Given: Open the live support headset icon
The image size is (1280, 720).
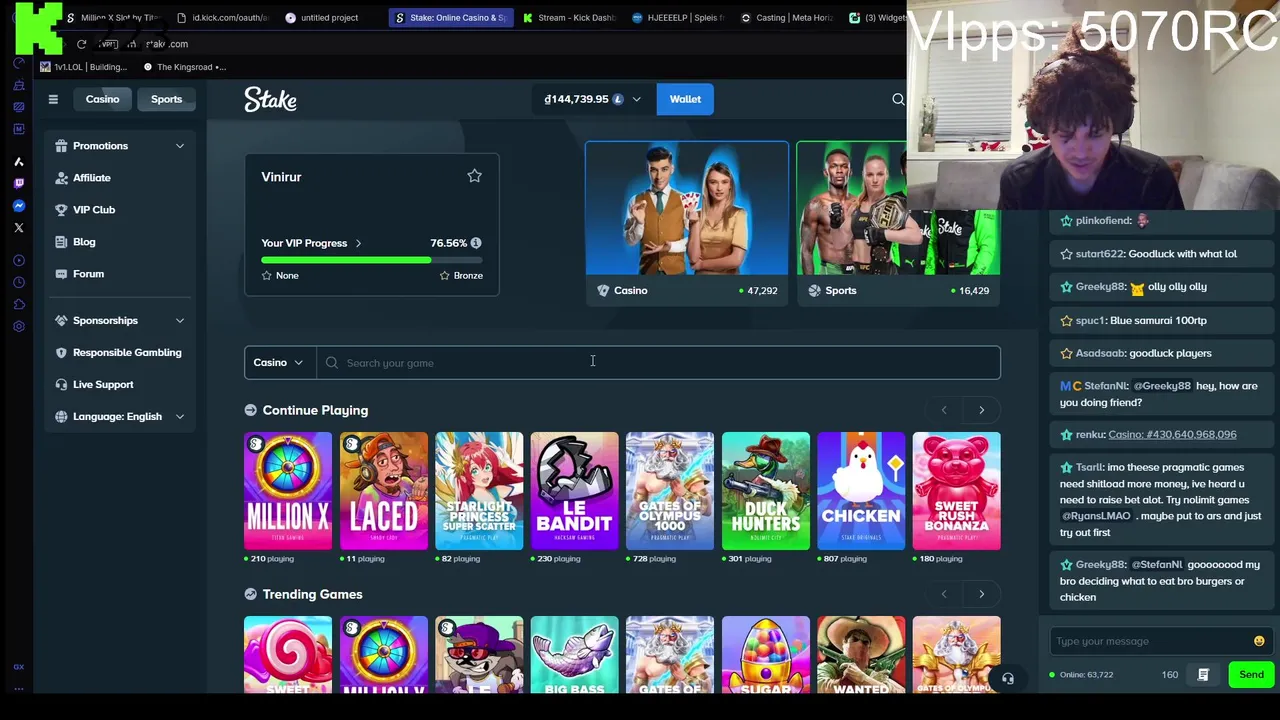Looking at the screenshot, I should click(x=1008, y=679).
